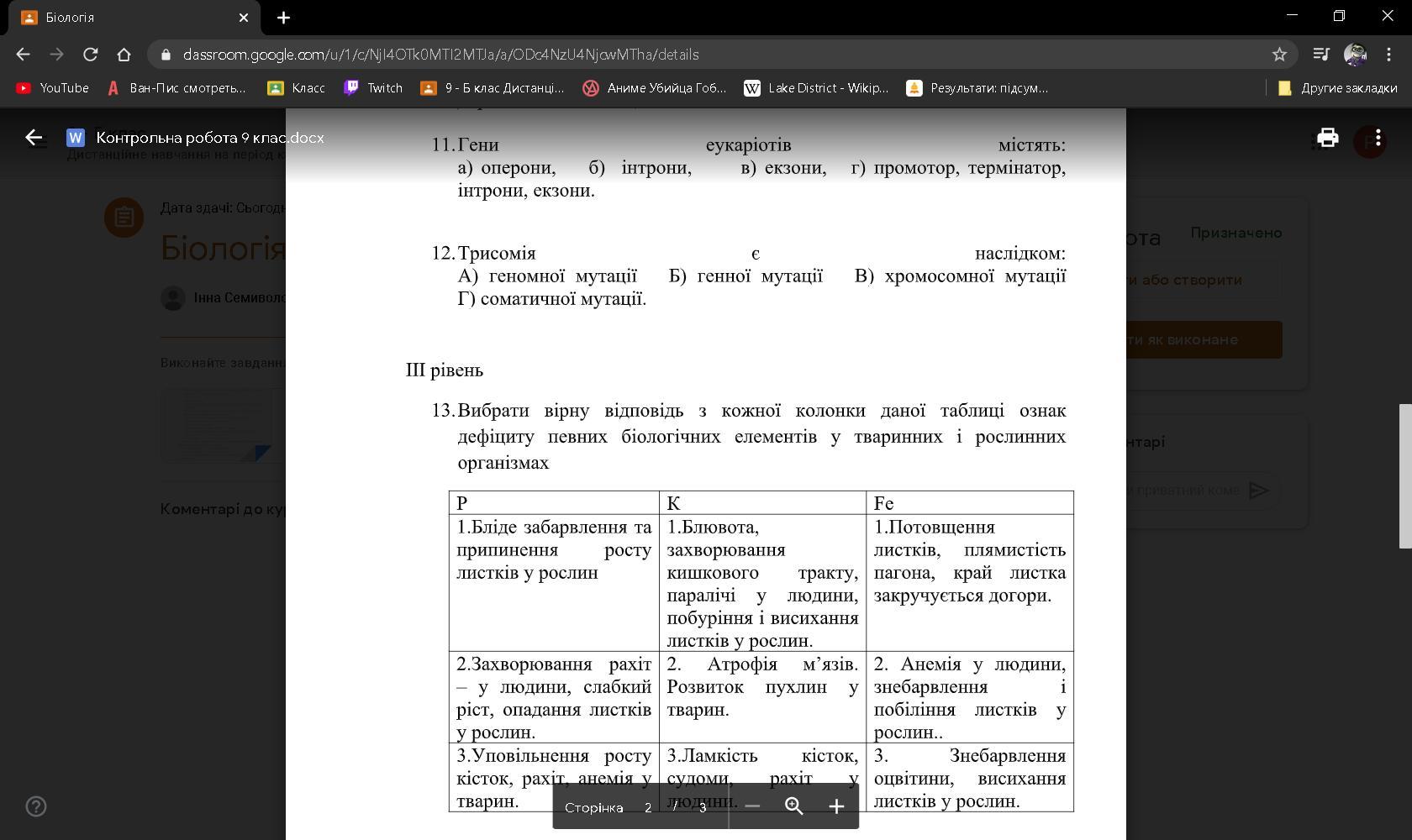
Task: Open the Twitch bookmark
Action: 374,88
